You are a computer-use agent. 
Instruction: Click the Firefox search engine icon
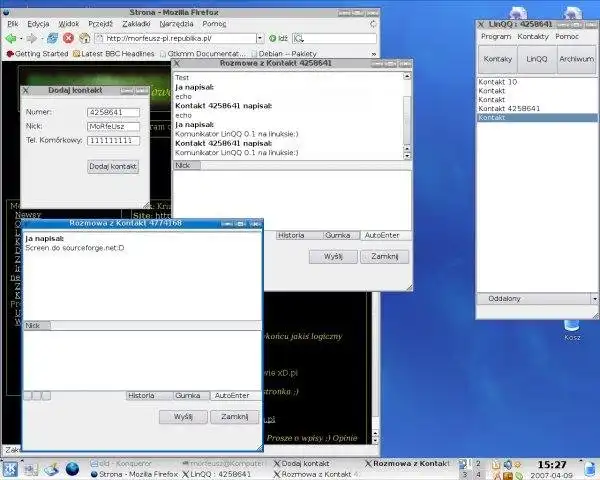(298, 38)
